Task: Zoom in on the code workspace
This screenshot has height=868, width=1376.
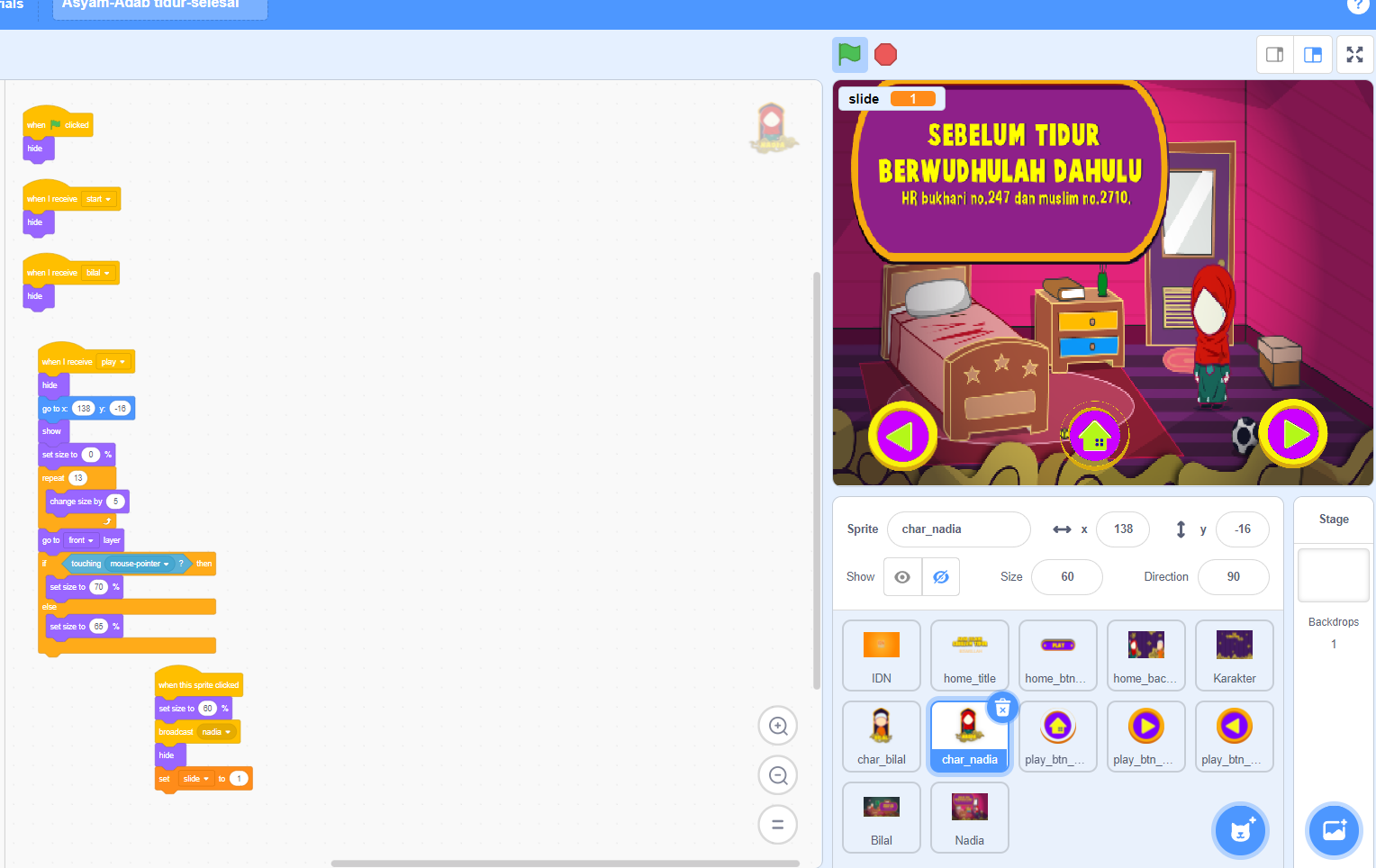Action: pos(777,726)
